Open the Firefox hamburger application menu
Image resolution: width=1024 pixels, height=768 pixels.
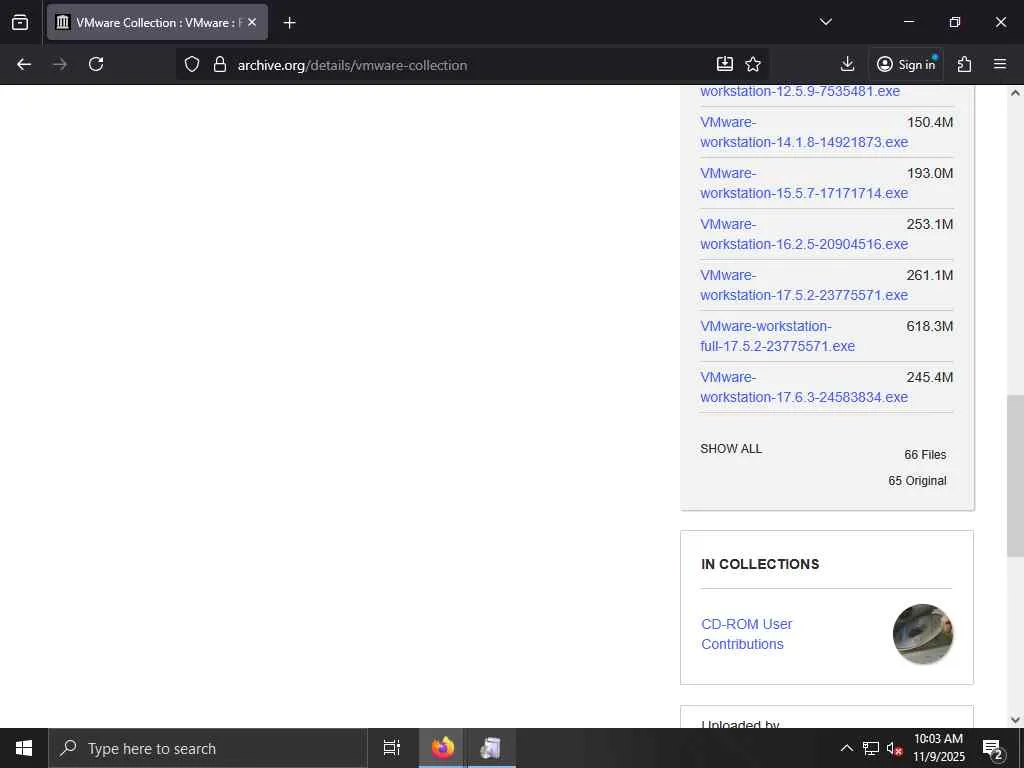(x=1000, y=64)
